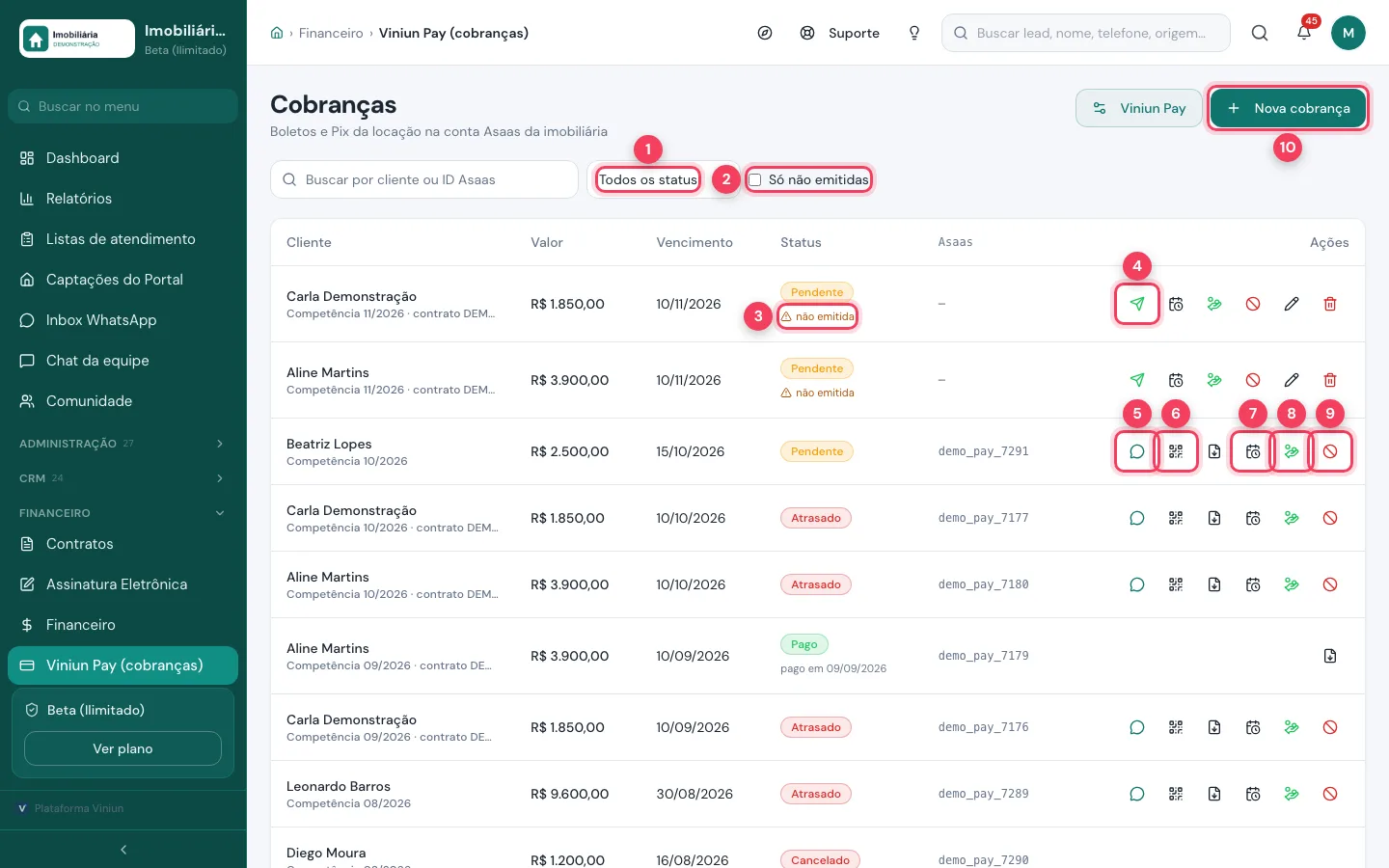Open WhatsApp message icon for Beatriz Lopes
The height and width of the screenshot is (868, 1389).
[x=1137, y=451]
